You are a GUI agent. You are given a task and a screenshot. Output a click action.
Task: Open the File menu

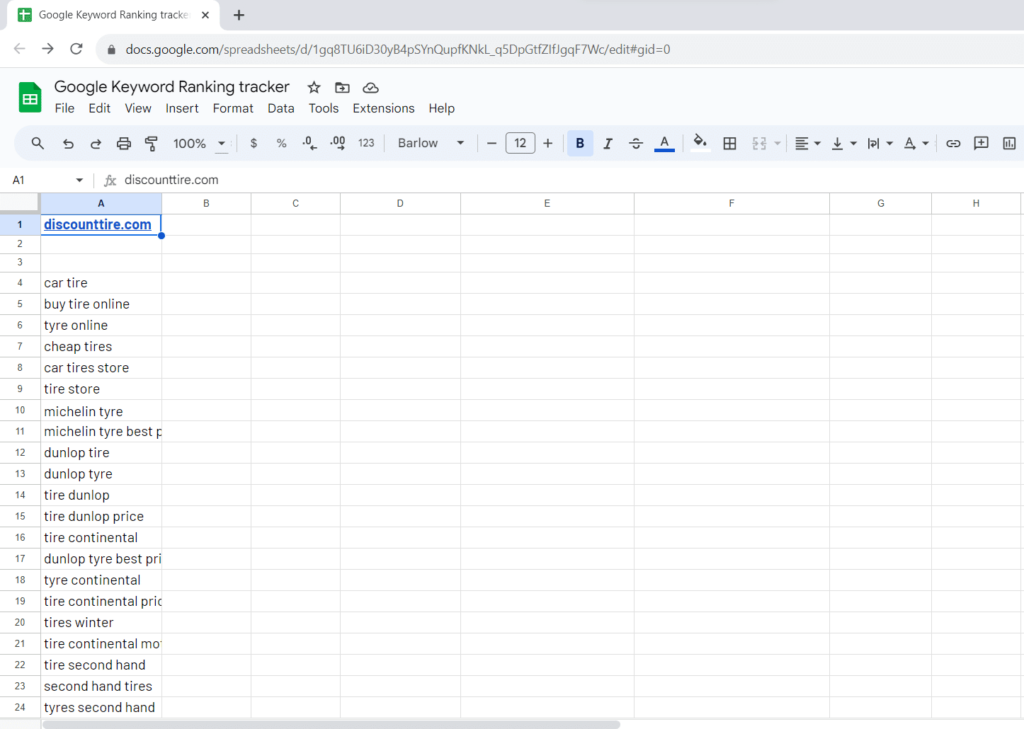pos(64,108)
